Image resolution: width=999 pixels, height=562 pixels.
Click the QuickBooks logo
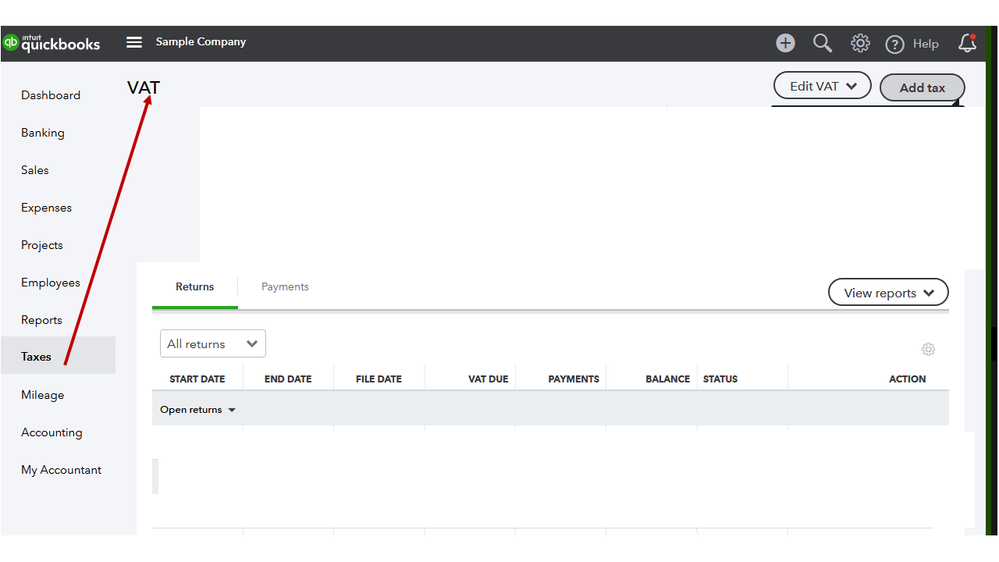(52, 43)
